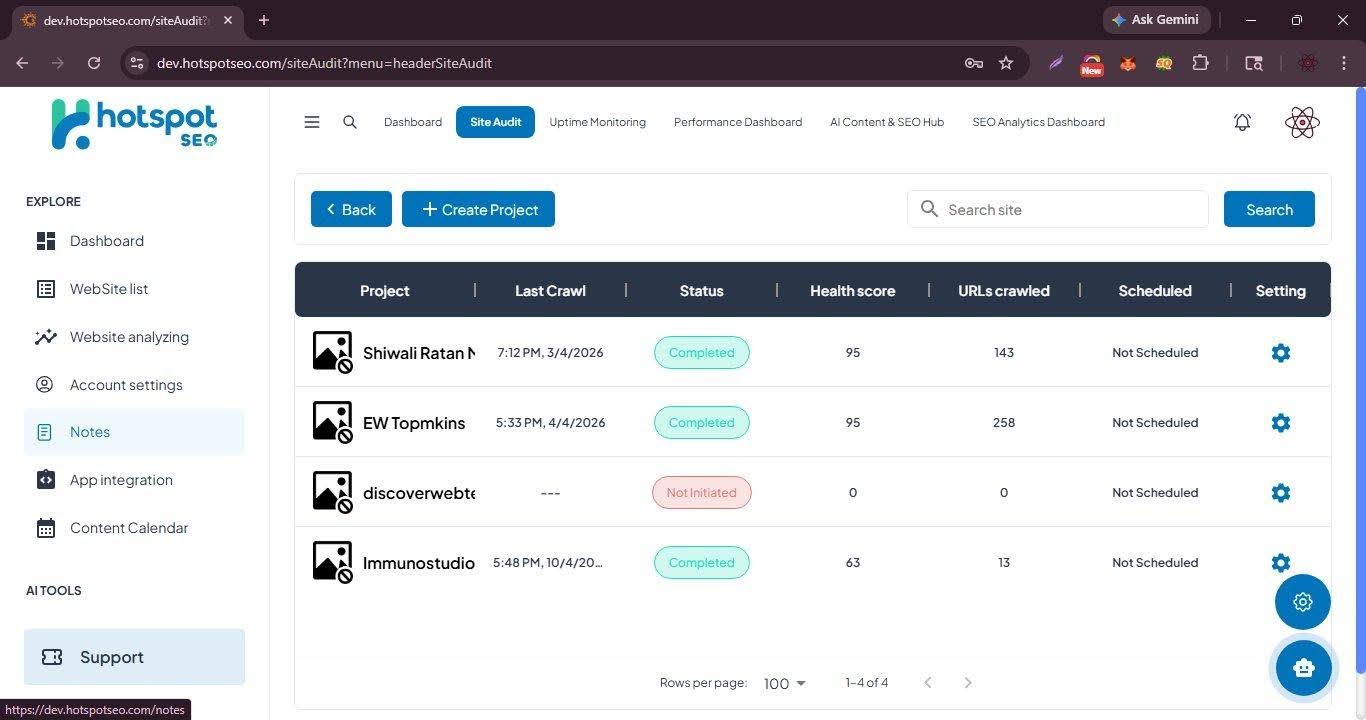1366x720 pixels.
Task: Open settings gear for Immunostudio row
Action: (x=1281, y=562)
